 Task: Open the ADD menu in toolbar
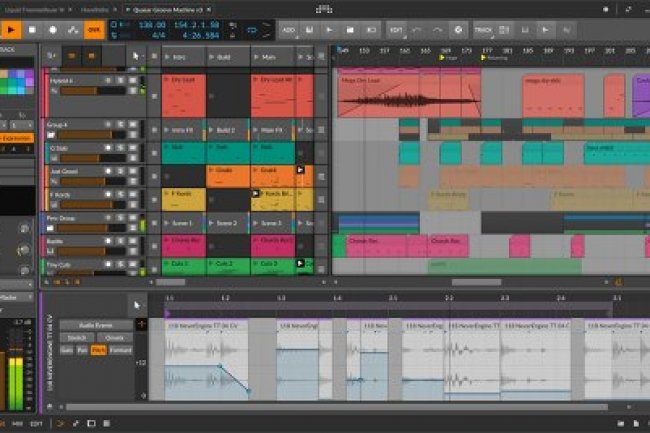(x=288, y=30)
